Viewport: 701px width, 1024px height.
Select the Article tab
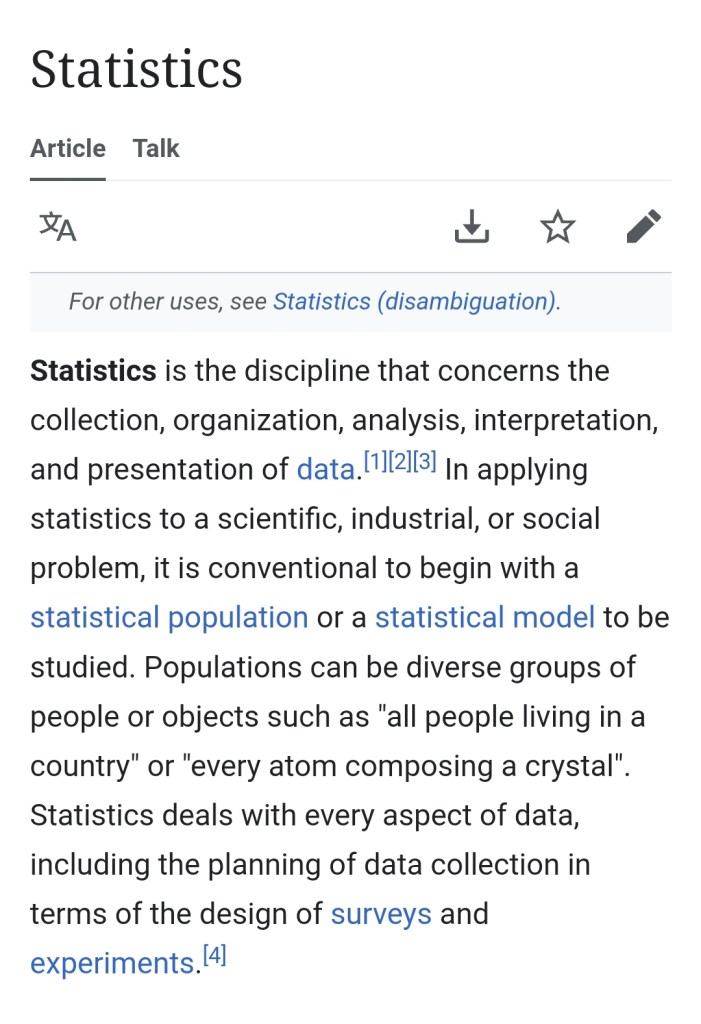68,148
